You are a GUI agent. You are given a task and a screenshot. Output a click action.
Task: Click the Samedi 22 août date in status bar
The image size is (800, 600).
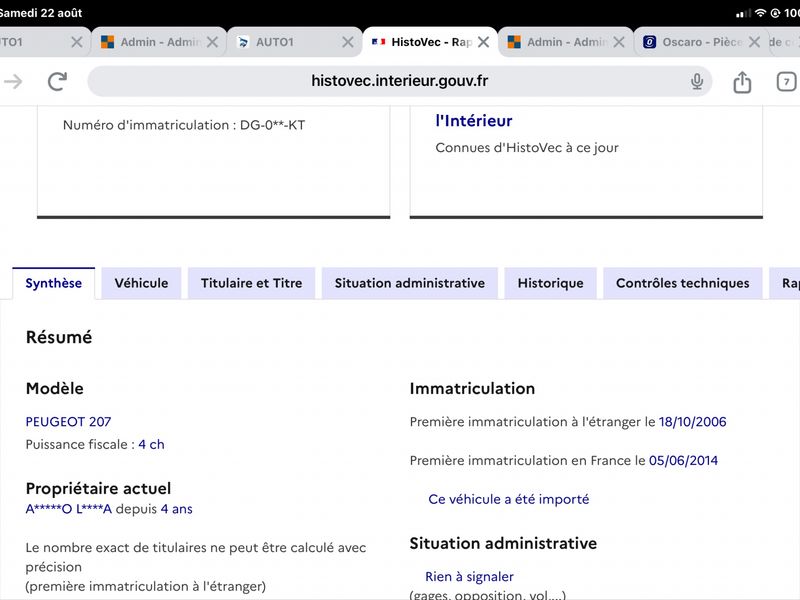[41, 13]
